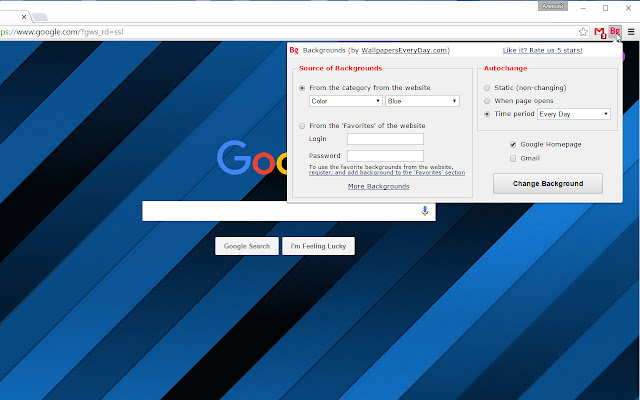Screen dimensions: 640x400
Task: Click the register and add background link
Action: pyautogui.click(x=387, y=173)
